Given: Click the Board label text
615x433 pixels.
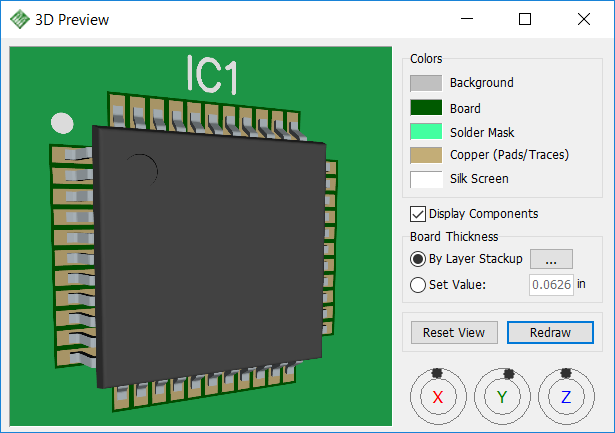Looking at the screenshot, I should click(x=465, y=109).
